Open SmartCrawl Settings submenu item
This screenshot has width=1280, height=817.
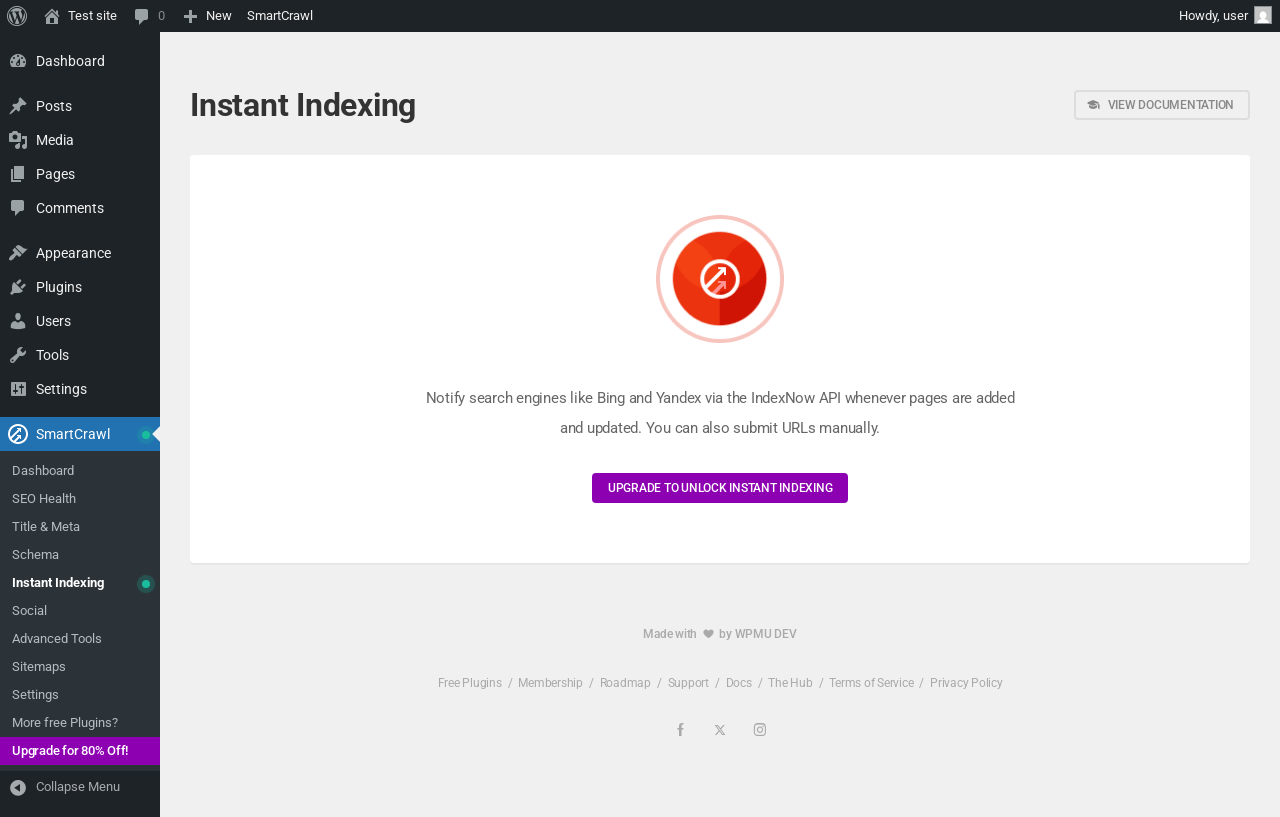coord(80,695)
